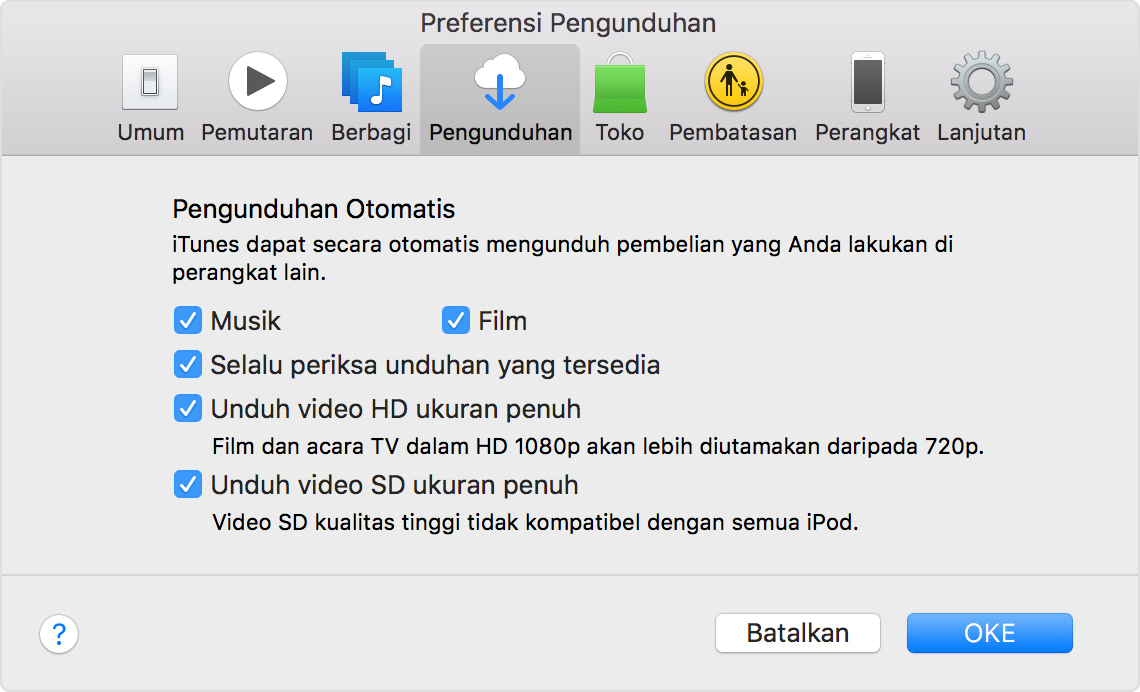Uncheck Unduh video SD ukuran penuh
This screenshot has height=692, width=1140.
click(187, 485)
